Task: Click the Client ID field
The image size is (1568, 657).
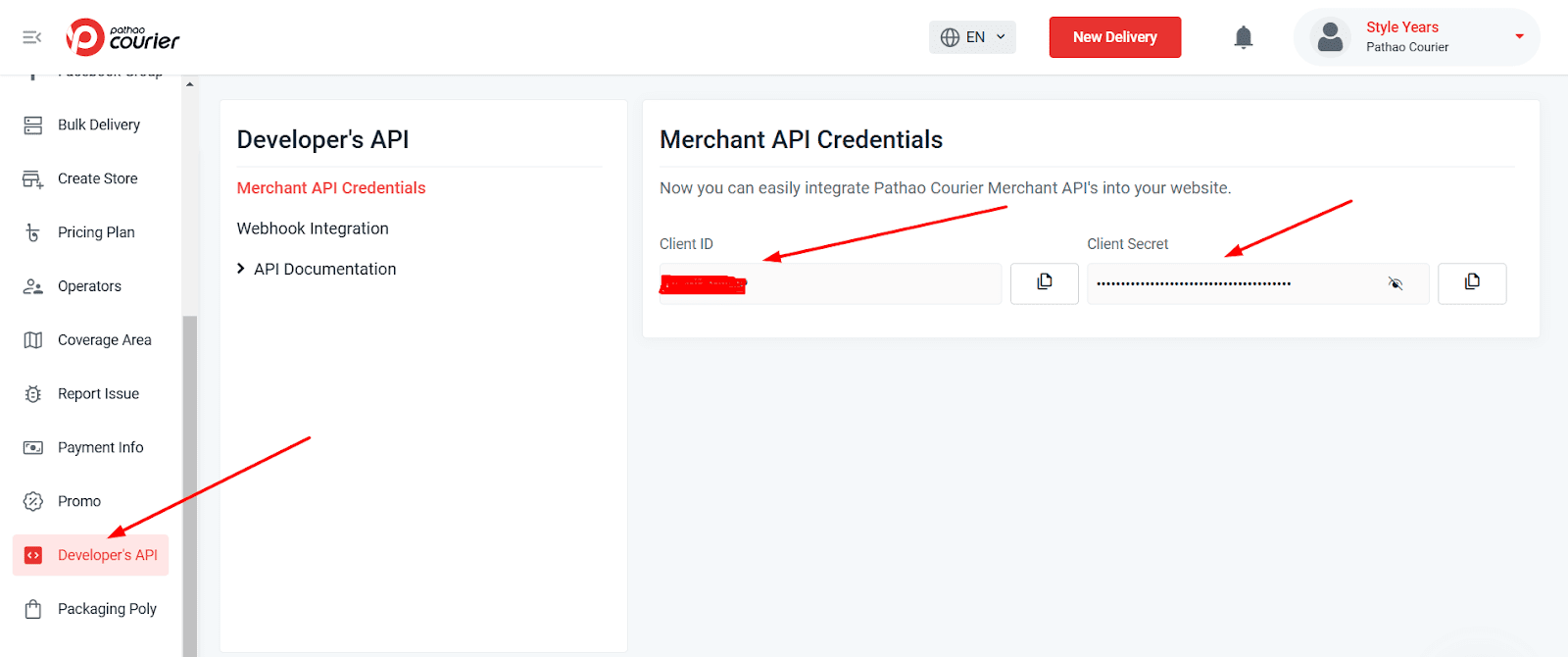Action: click(830, 283)
